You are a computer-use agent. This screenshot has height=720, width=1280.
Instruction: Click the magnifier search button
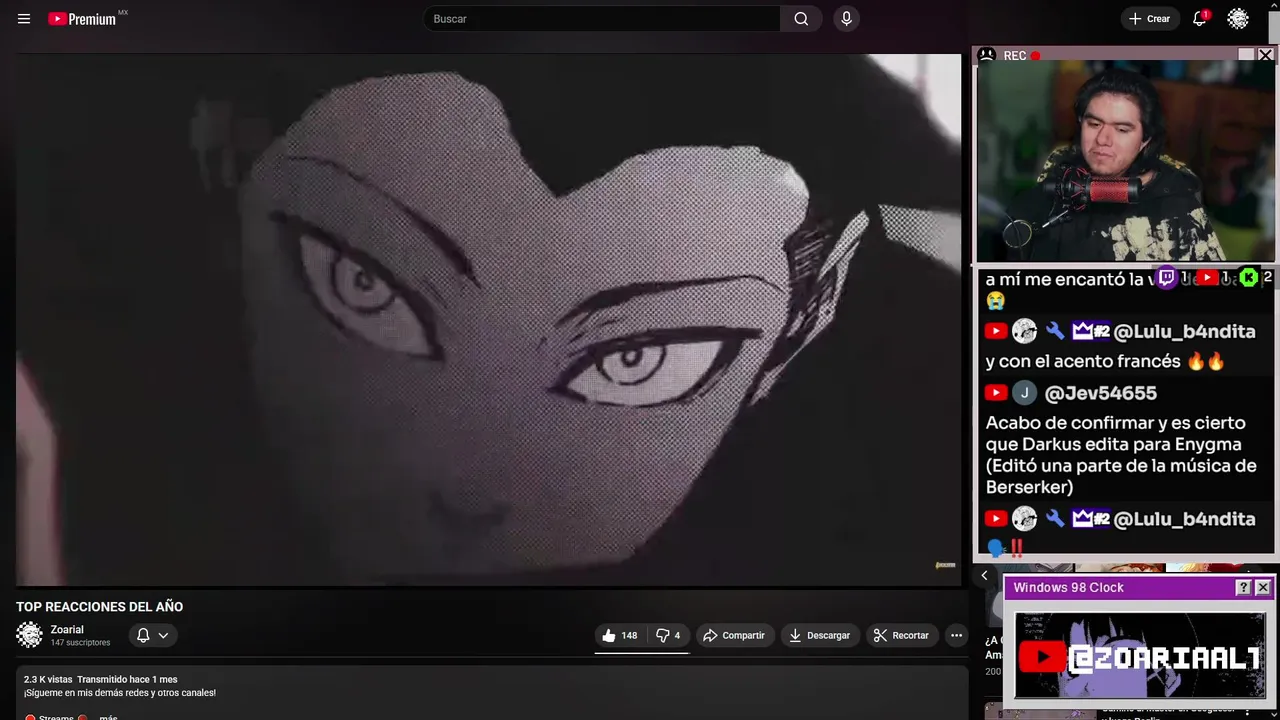pyautogui.click(x=801, y=19)
